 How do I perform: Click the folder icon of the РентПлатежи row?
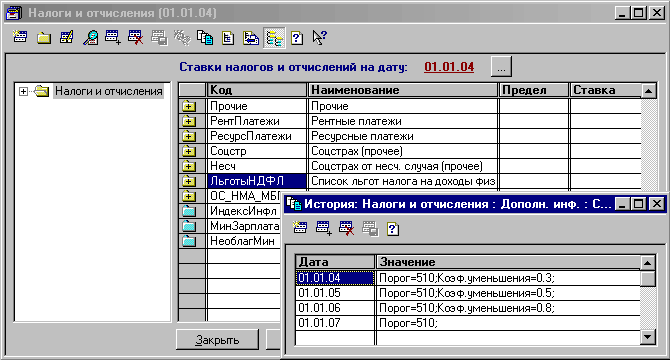(x=188, y=121)
